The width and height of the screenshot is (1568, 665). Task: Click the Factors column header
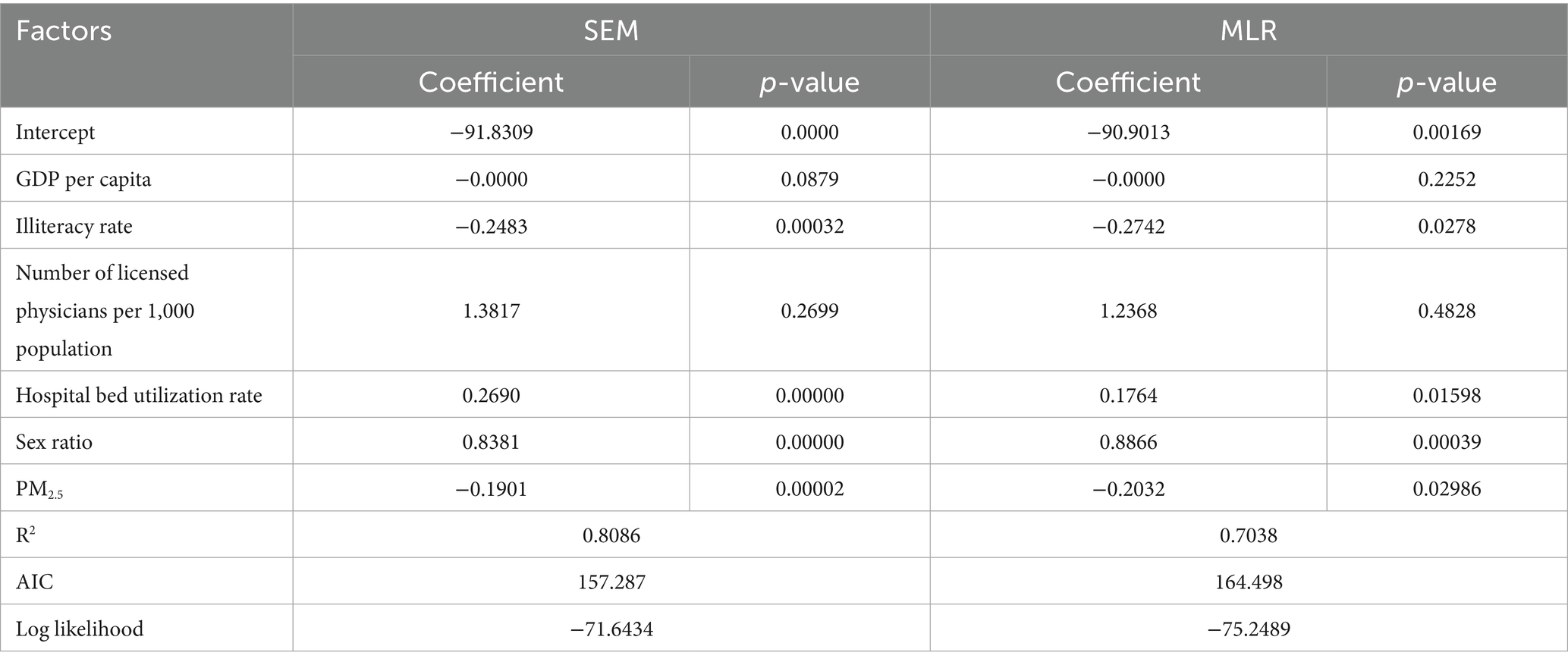pyautogui.click(x=64, y=31)
